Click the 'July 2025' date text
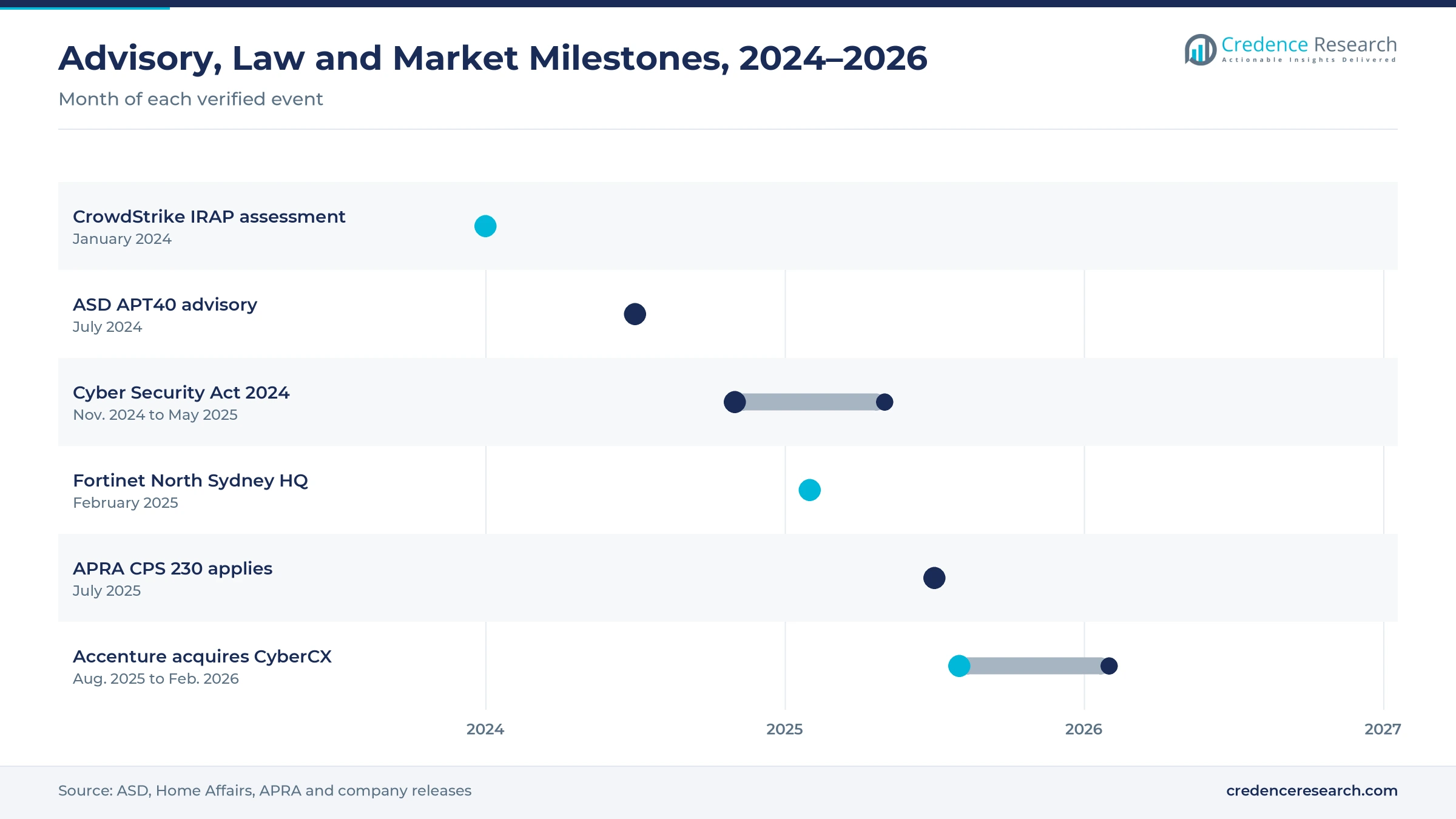 click(107, 591)
